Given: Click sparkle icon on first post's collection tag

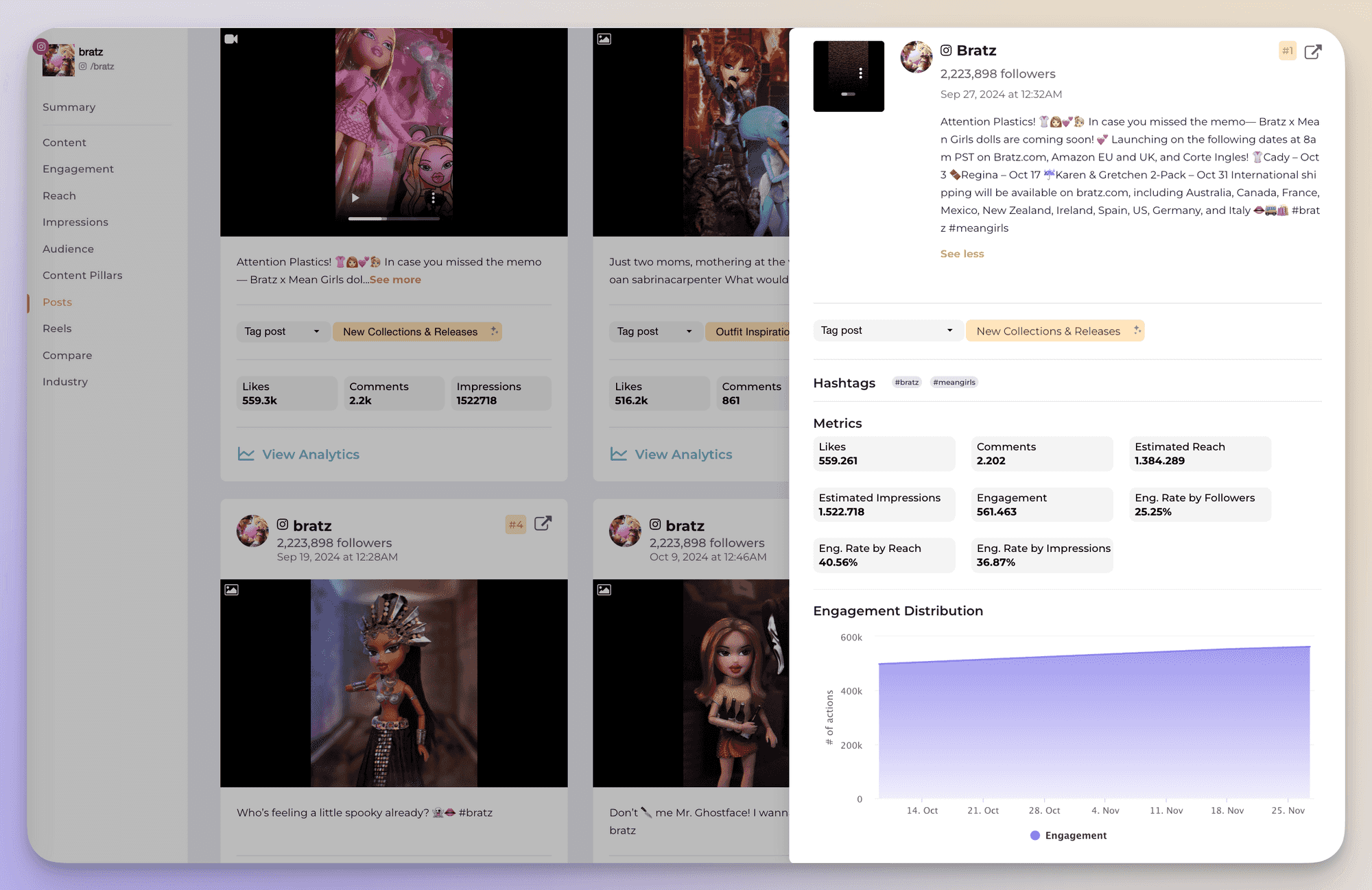Looking at the screenshot, I should click(494, 330).
